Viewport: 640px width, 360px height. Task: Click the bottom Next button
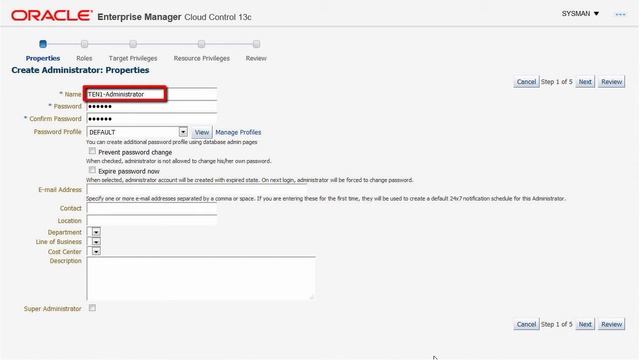point(585,324)
